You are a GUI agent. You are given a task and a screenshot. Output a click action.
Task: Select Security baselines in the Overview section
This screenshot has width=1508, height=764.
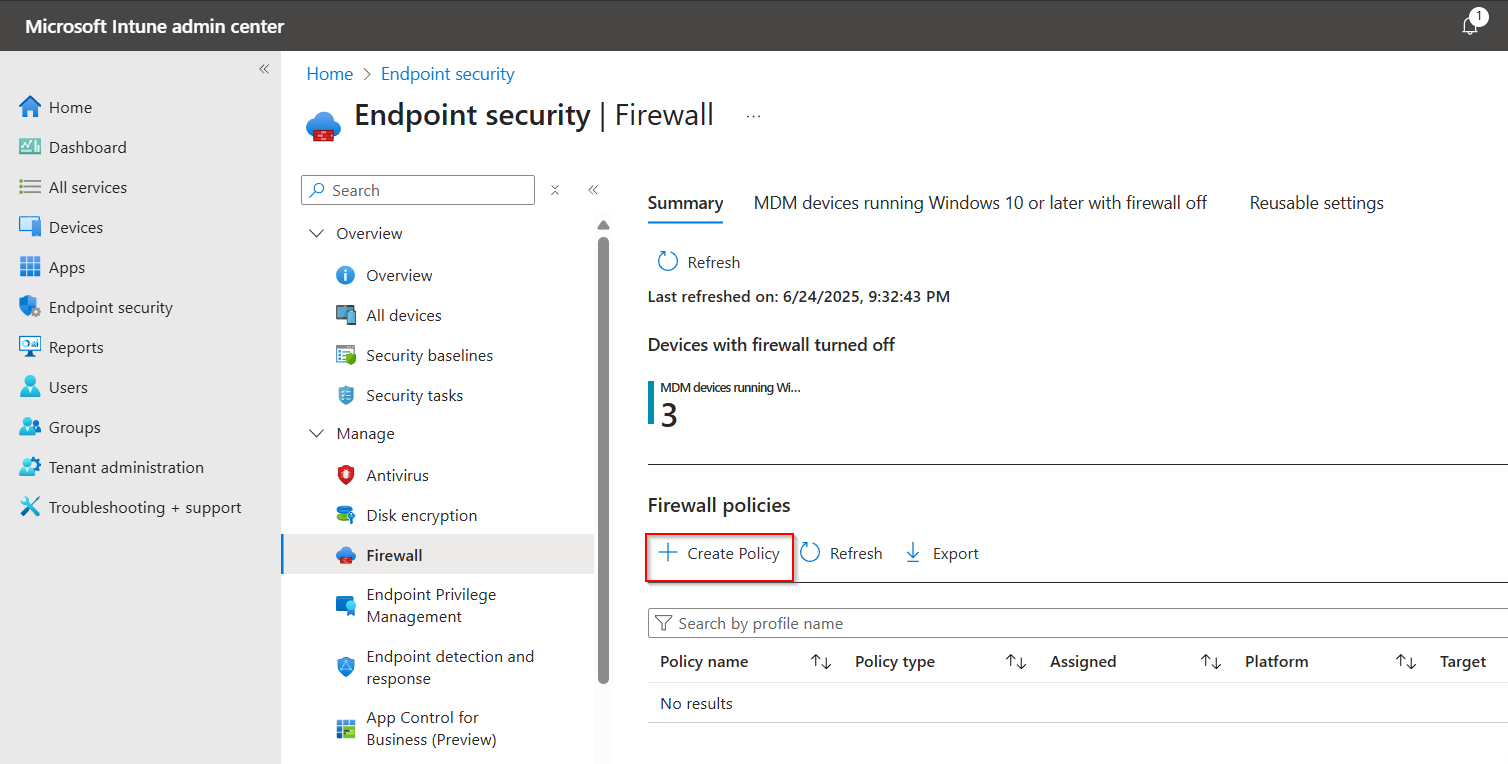[430, 355]
